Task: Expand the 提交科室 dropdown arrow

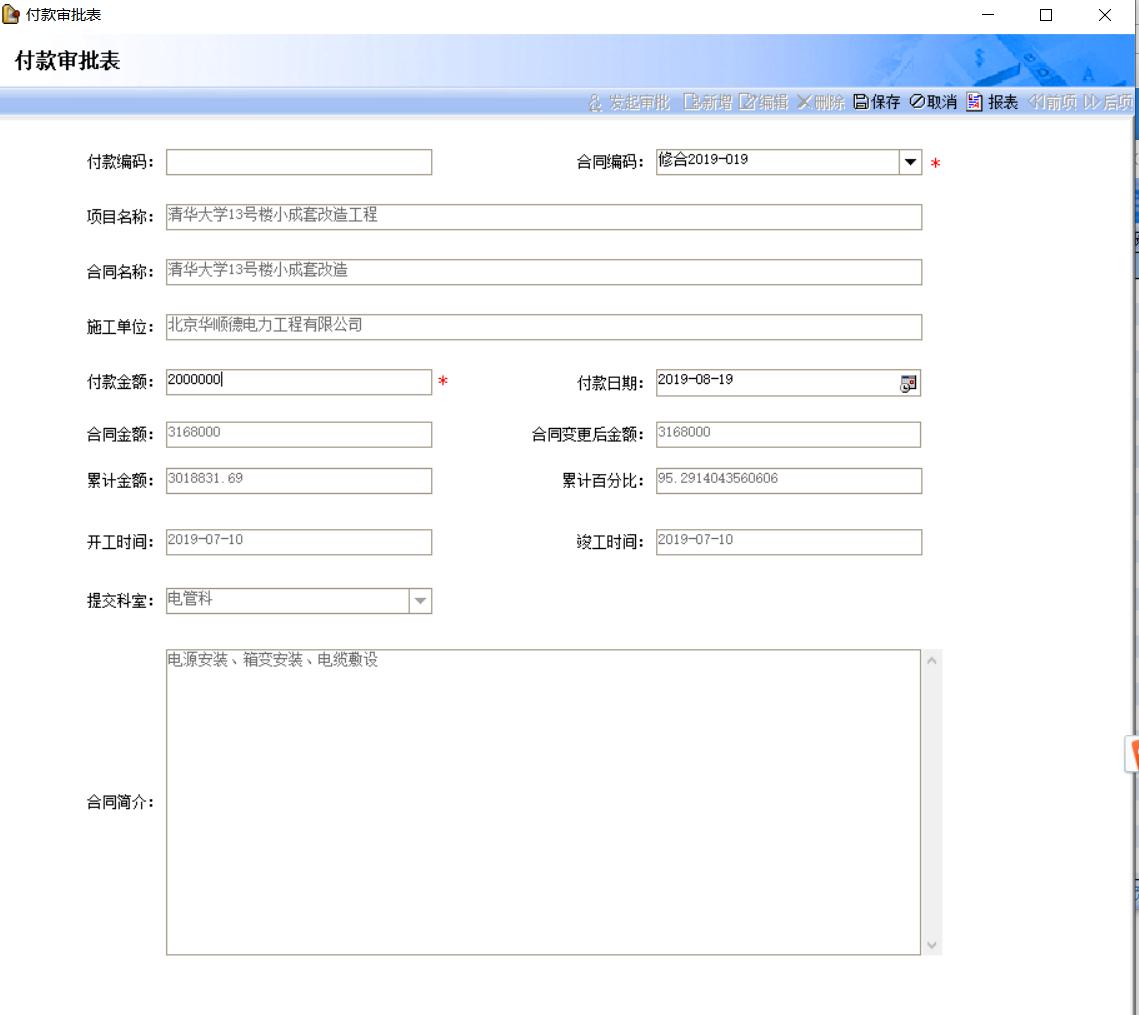Action: click(x=421, y=601)
